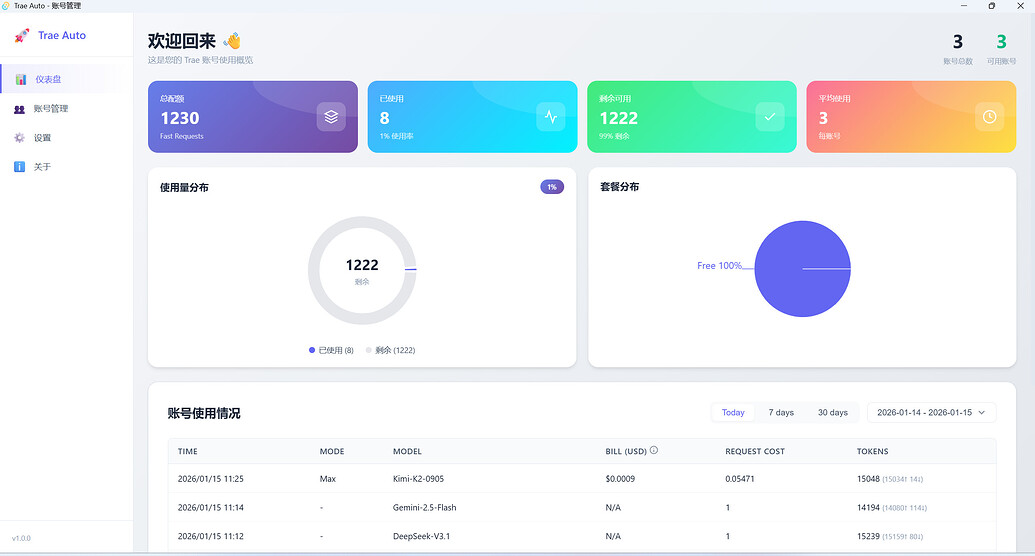Image resolution: width=1035 pixels, height=556 pixels.
Task: Click the clock icon on average usage card
Action: point(989,117)
